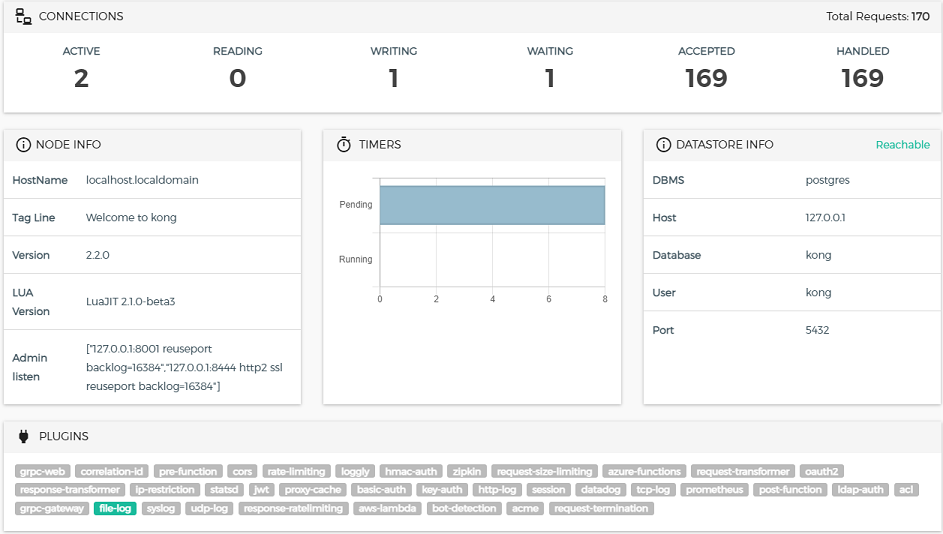Click the Total Requests counter
Image resolution: width=943 pixels, height=534 pixels.
click(x=878, y=16)
